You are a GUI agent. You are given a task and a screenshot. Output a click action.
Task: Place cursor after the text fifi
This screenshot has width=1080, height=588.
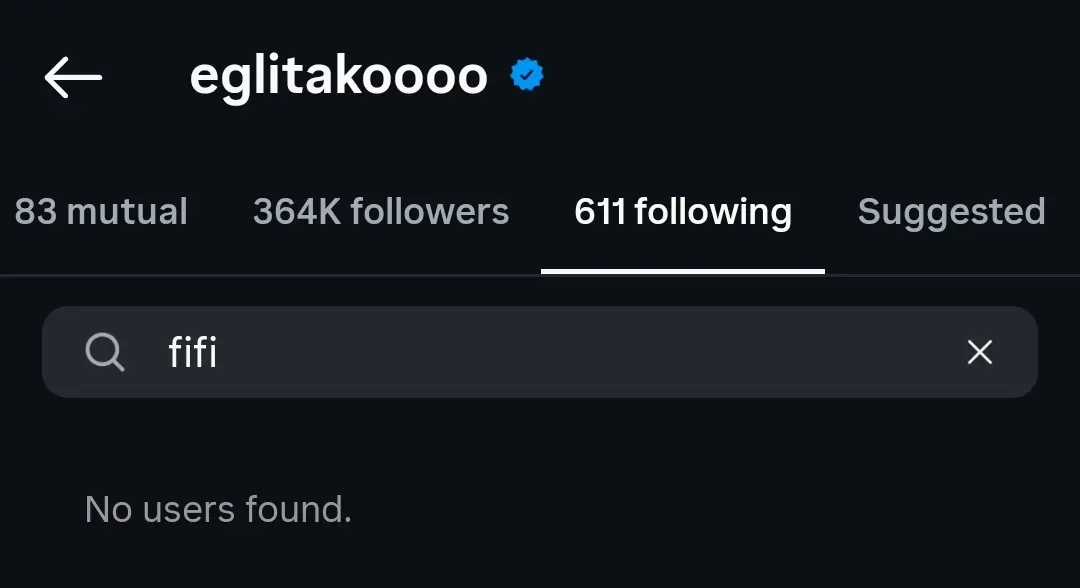[x=220, y=352]
